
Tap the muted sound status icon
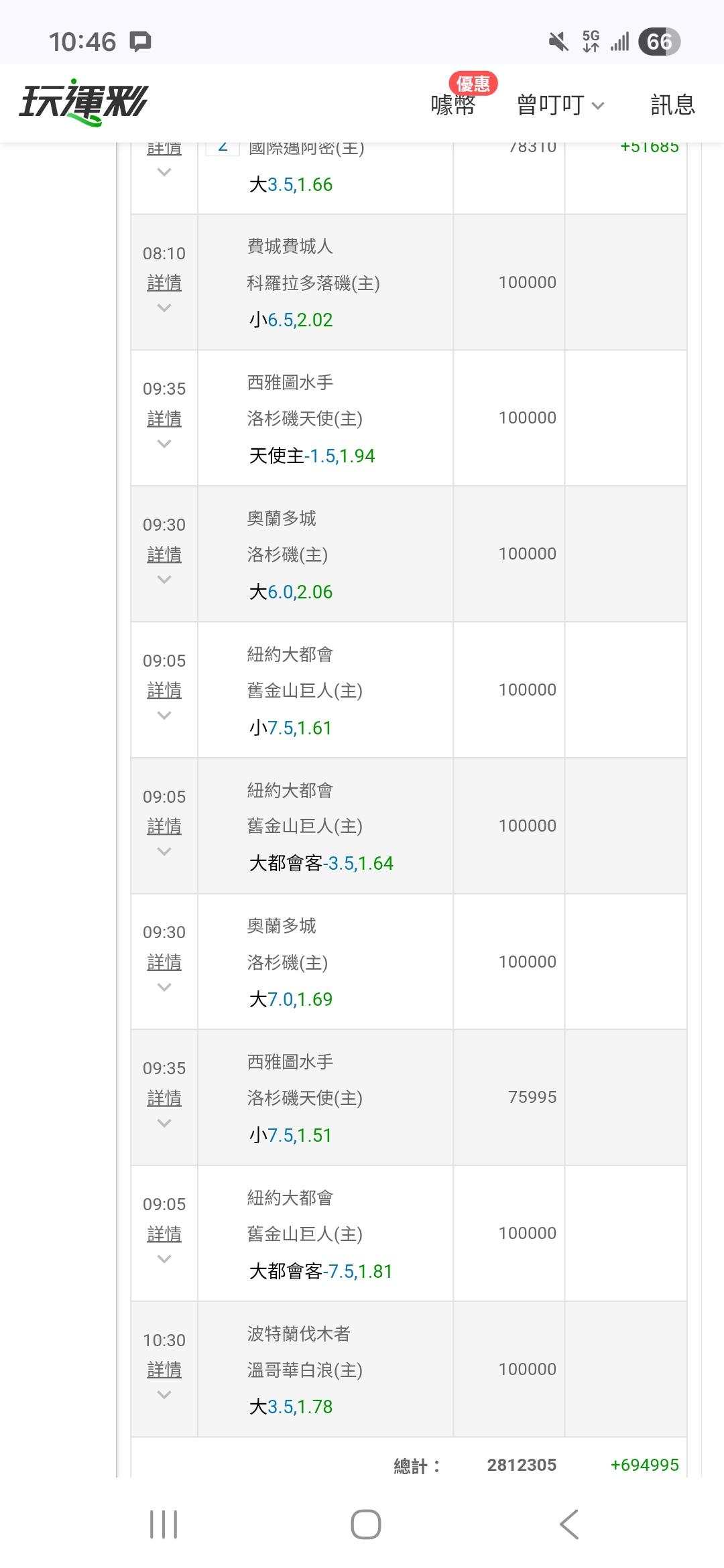click(x=558, y=42)
